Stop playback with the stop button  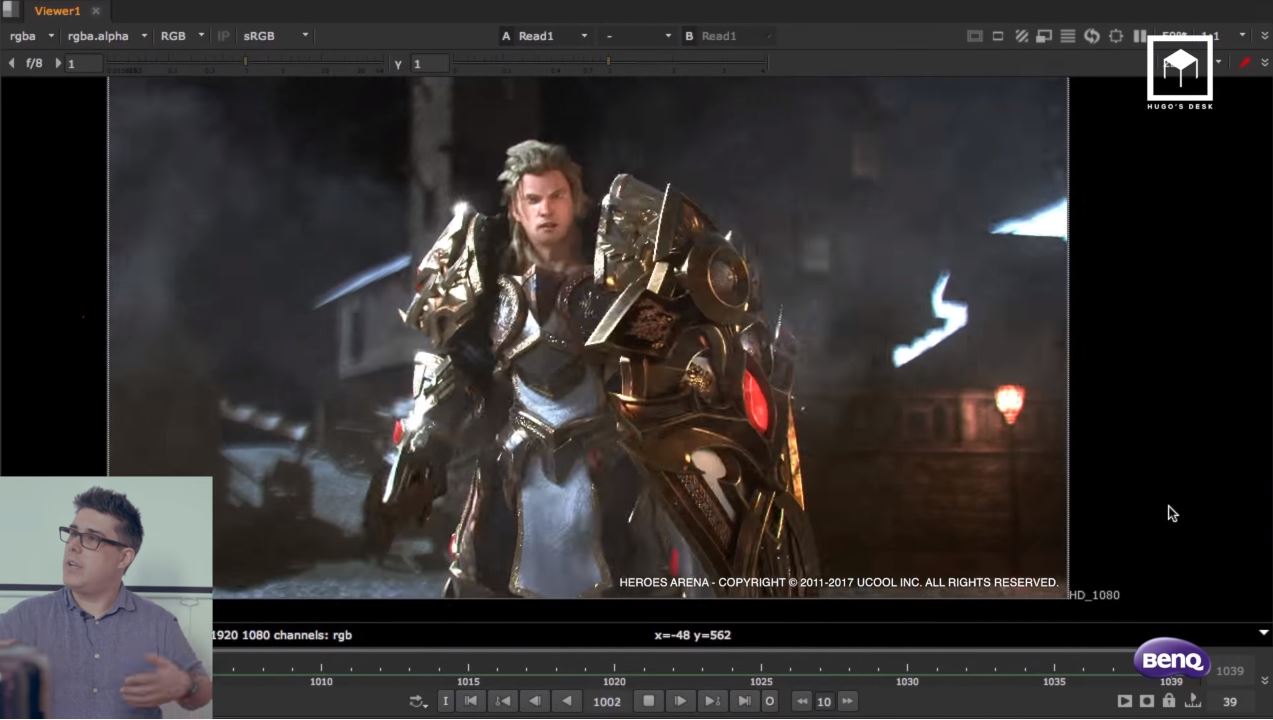click(x=648, y=701)
